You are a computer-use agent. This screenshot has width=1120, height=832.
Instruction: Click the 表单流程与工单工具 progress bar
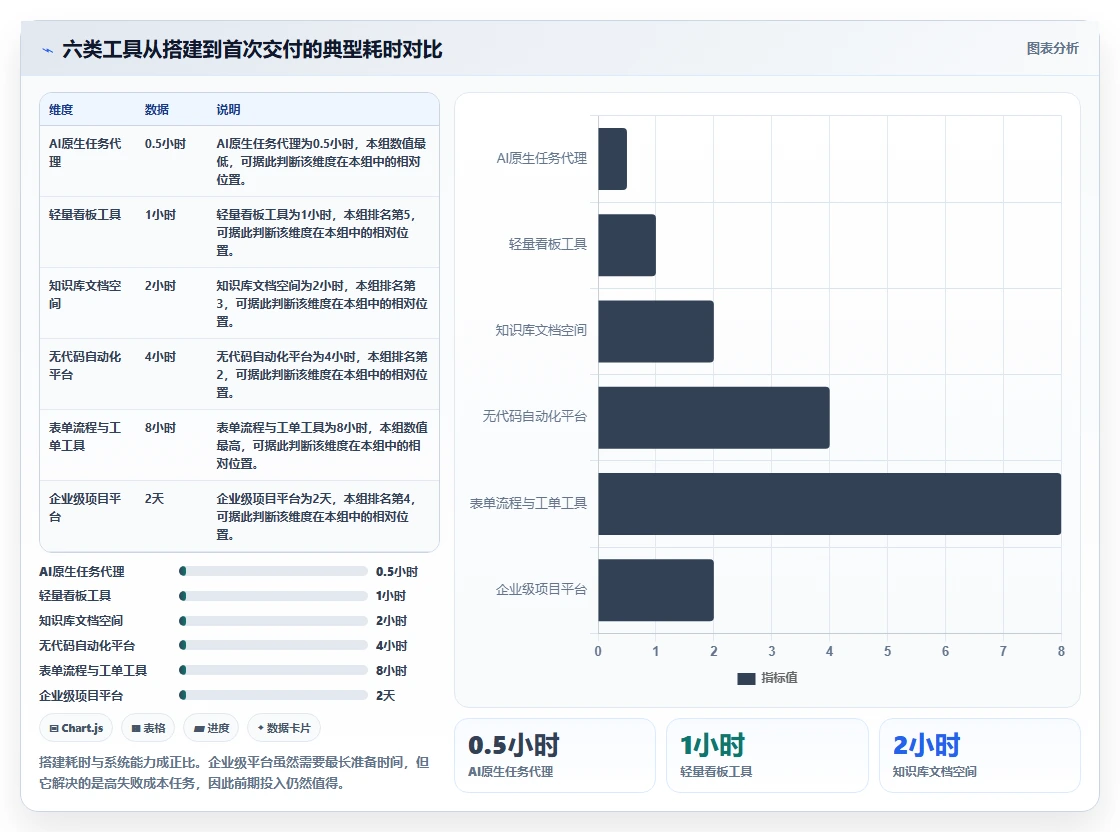point(273,671)
